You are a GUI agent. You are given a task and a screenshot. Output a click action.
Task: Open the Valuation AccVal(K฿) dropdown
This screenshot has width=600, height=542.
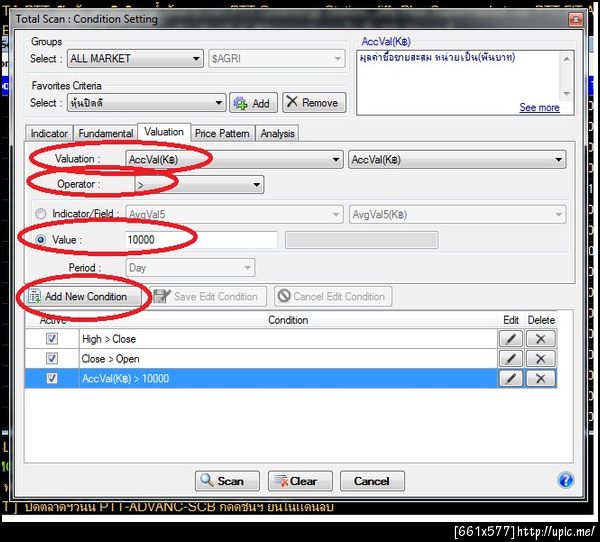click(234, 160)
